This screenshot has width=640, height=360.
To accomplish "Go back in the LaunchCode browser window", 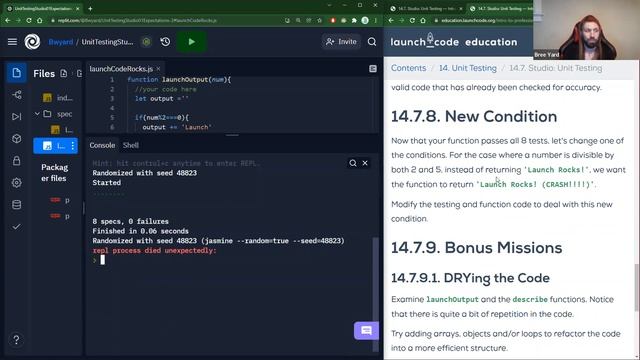I will 391,20.
